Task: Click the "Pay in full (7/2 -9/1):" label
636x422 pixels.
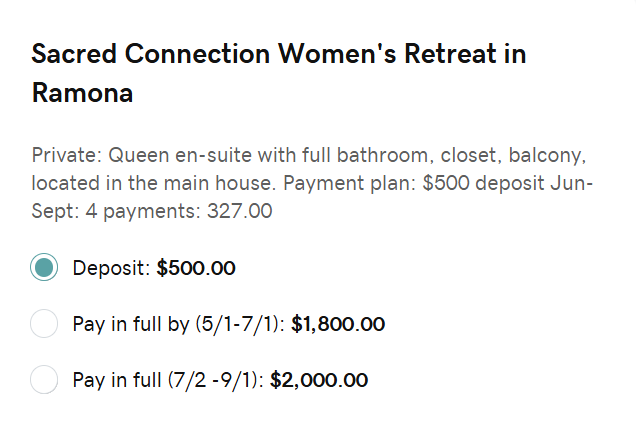Action: tap(168, 380)
